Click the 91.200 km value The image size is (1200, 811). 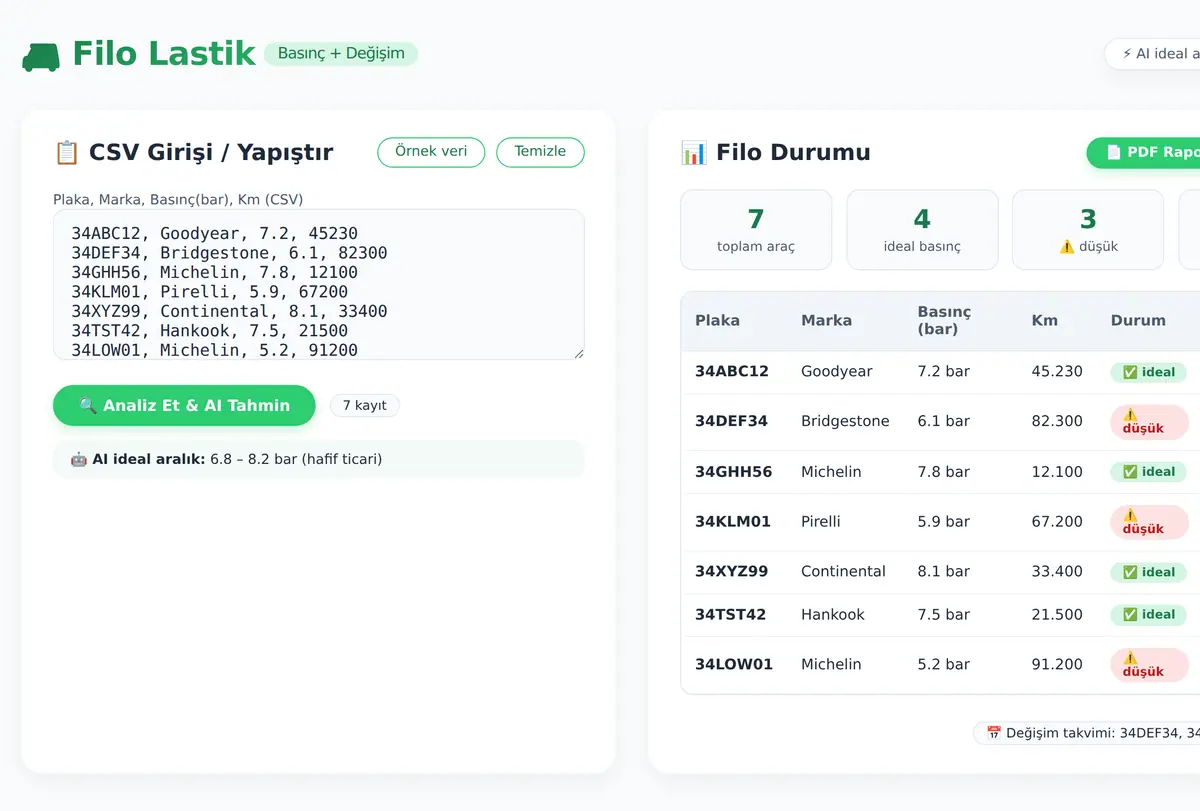point(1057,664)
